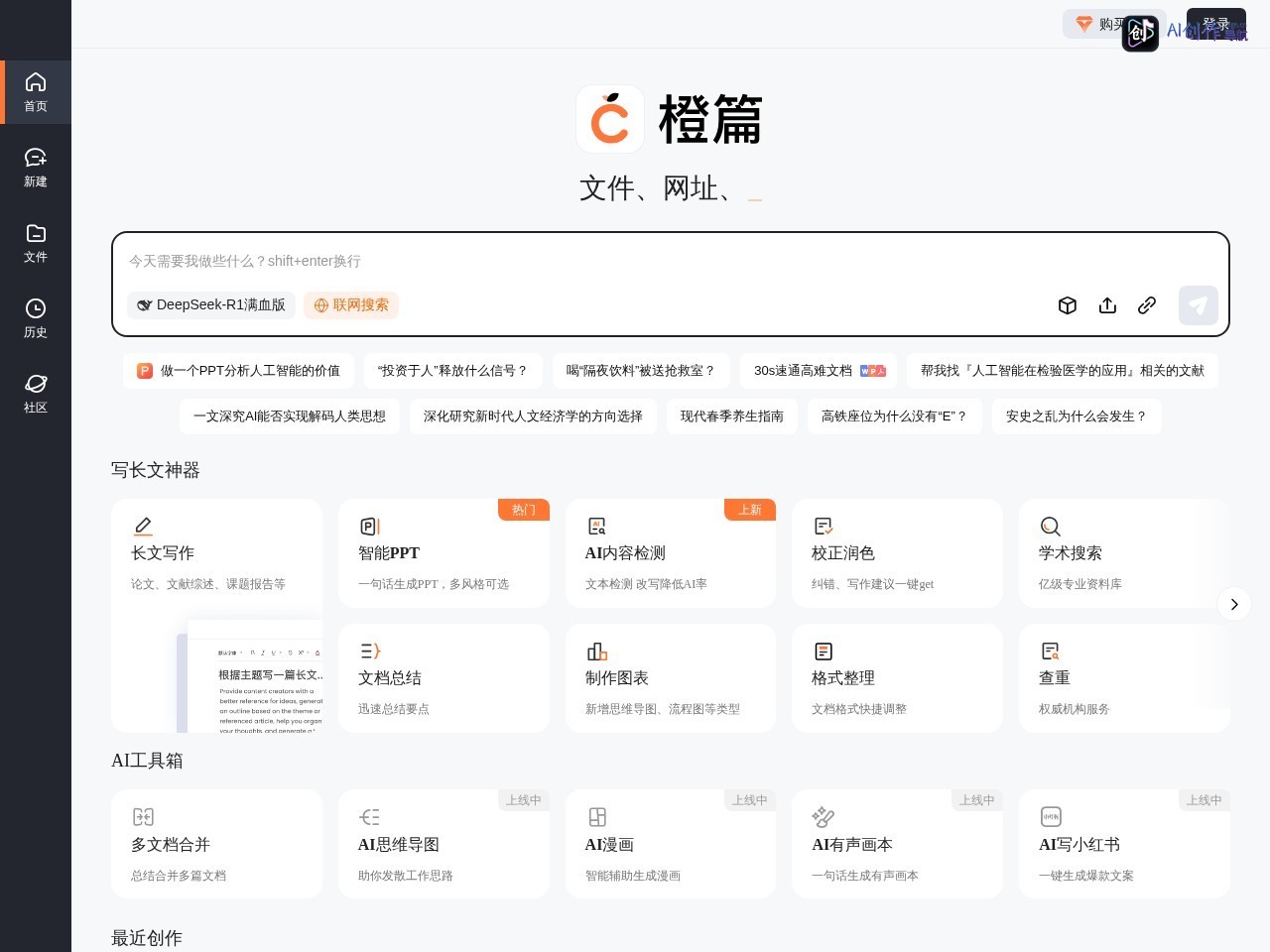Image resolution: width=1270 pixels, height=952 pixels.
Task: Click the AI思维导图 card icon
Action: (370, 817)
